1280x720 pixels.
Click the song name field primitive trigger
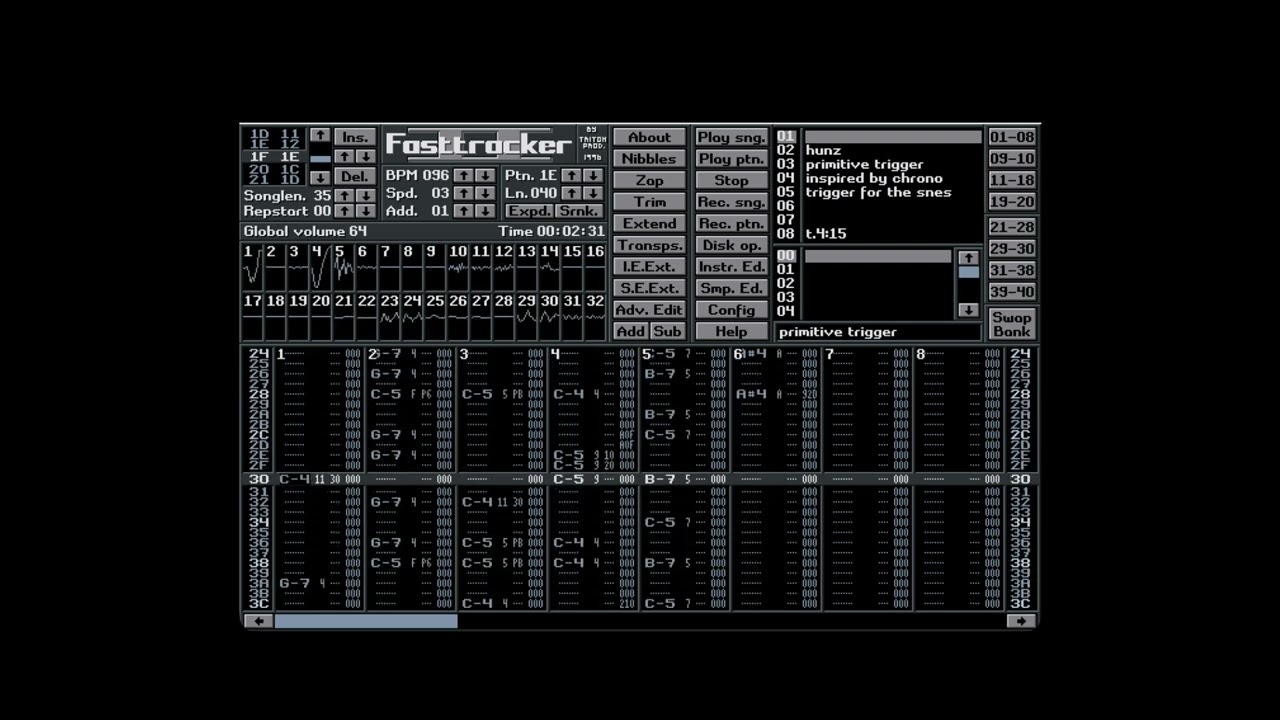(x=879, y=332)
